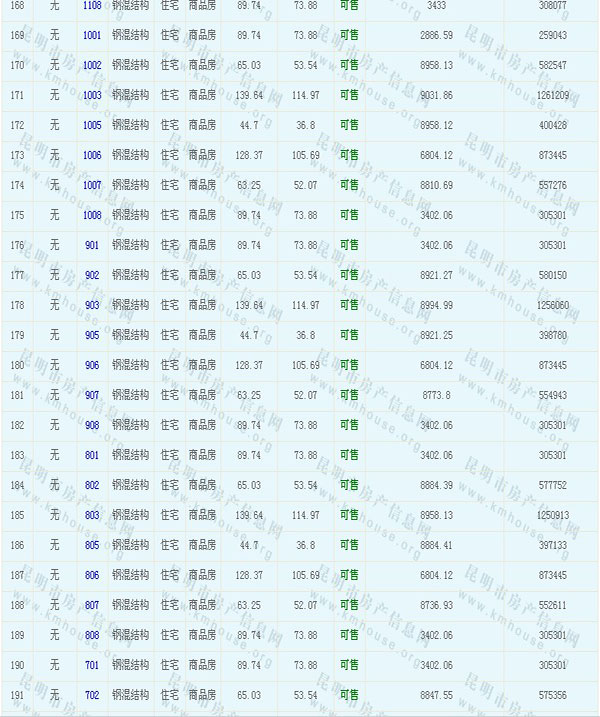Select room 702 link
Viewport: 600px width, 717px height.
92,695
